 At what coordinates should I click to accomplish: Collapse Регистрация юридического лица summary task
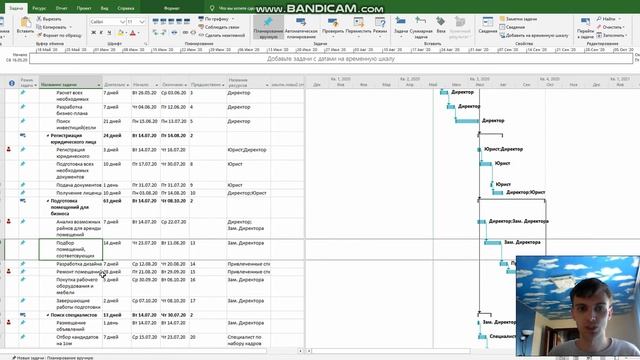48,136
